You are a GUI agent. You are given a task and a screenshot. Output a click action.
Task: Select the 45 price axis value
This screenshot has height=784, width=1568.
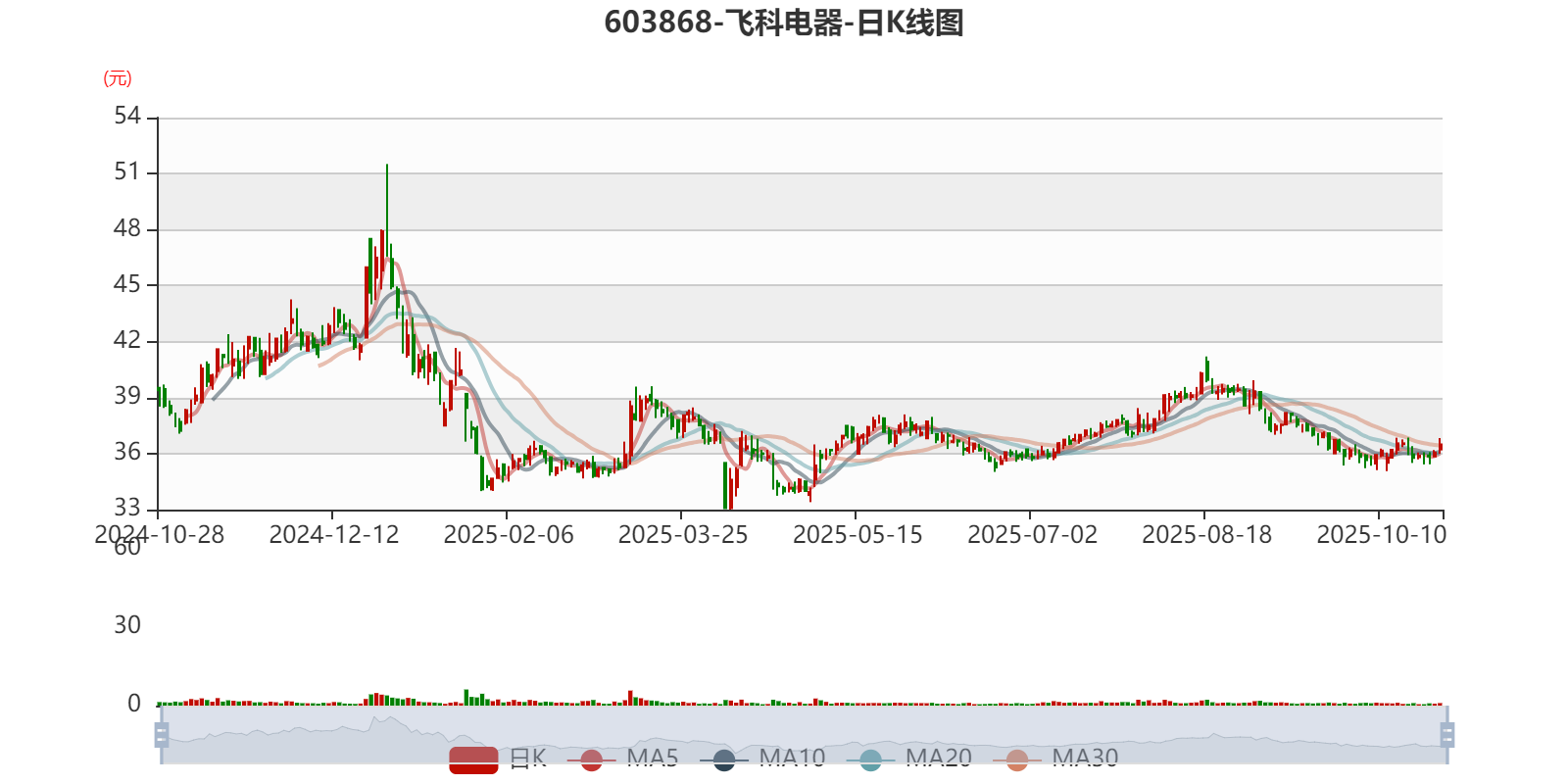pyautogui.click(x=127, y=285)
